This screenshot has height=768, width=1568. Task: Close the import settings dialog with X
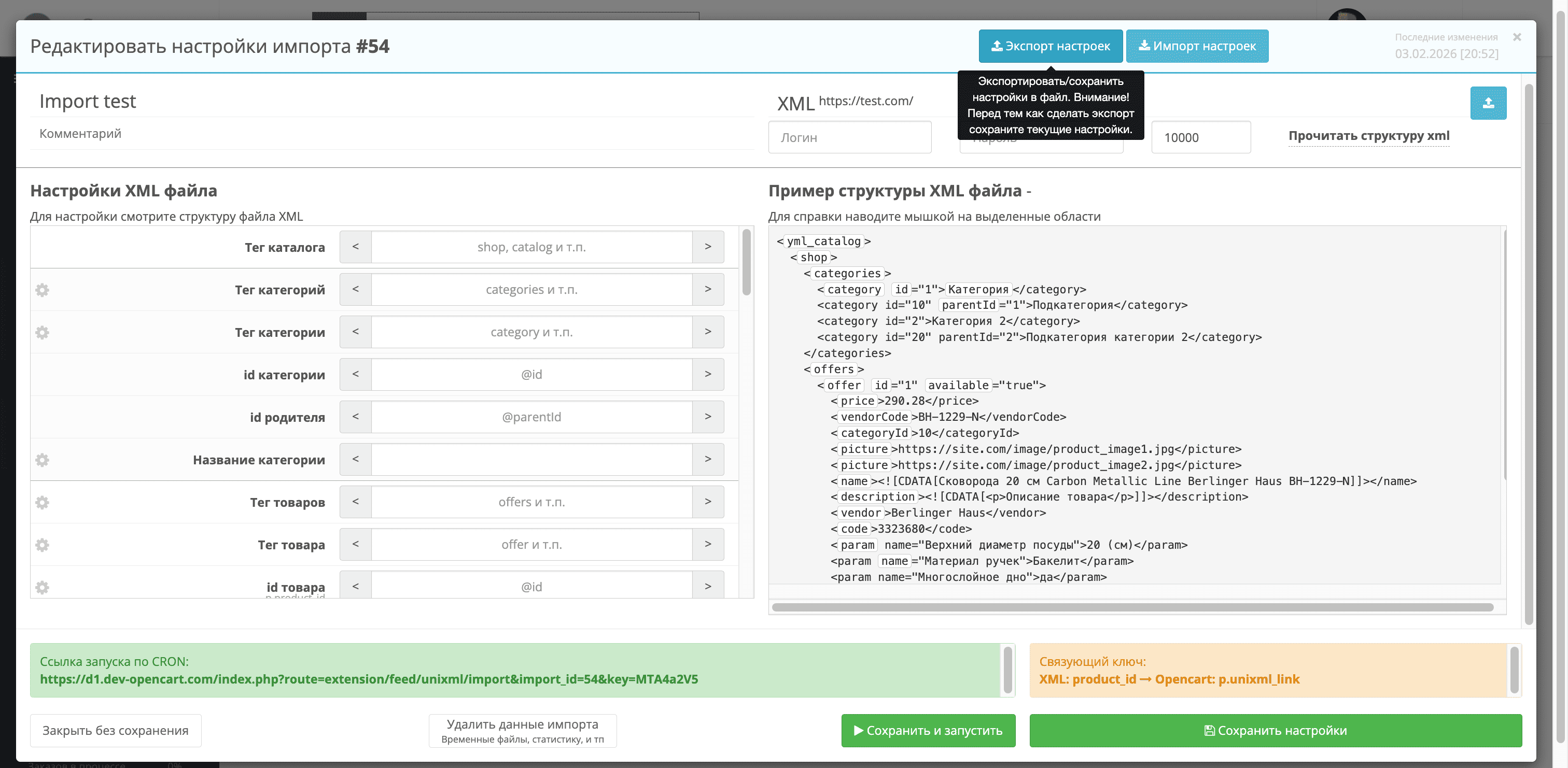pos(1516,37)
